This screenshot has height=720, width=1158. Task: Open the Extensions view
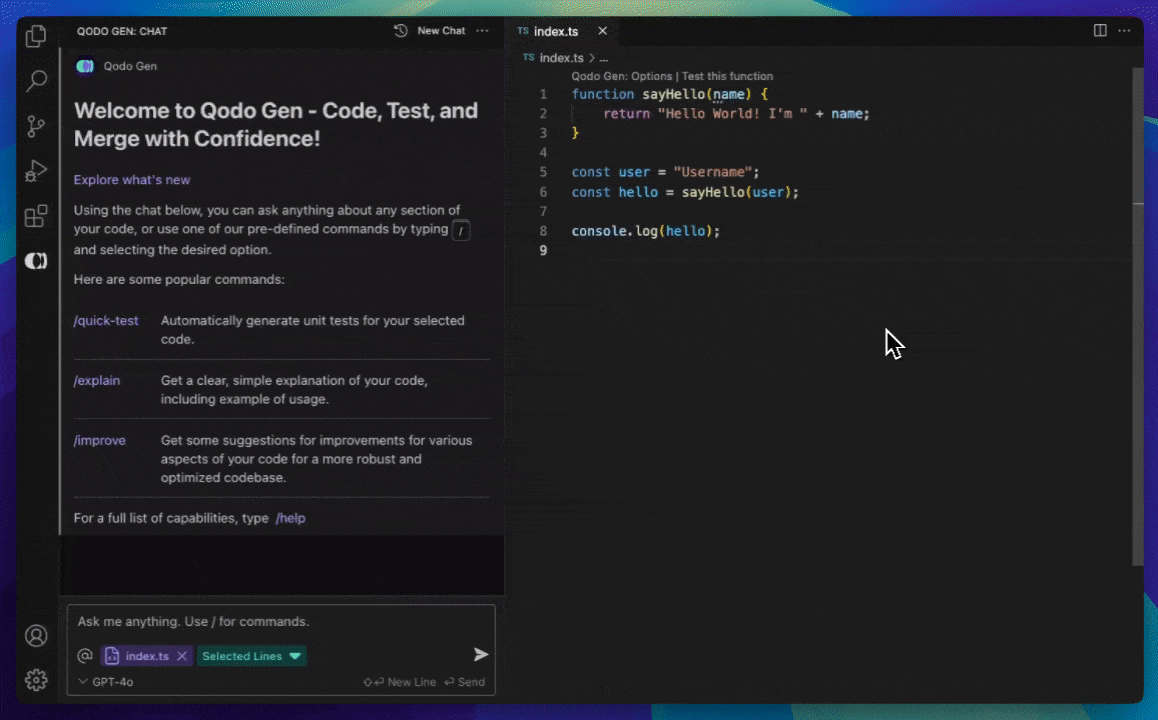point(35,216)
